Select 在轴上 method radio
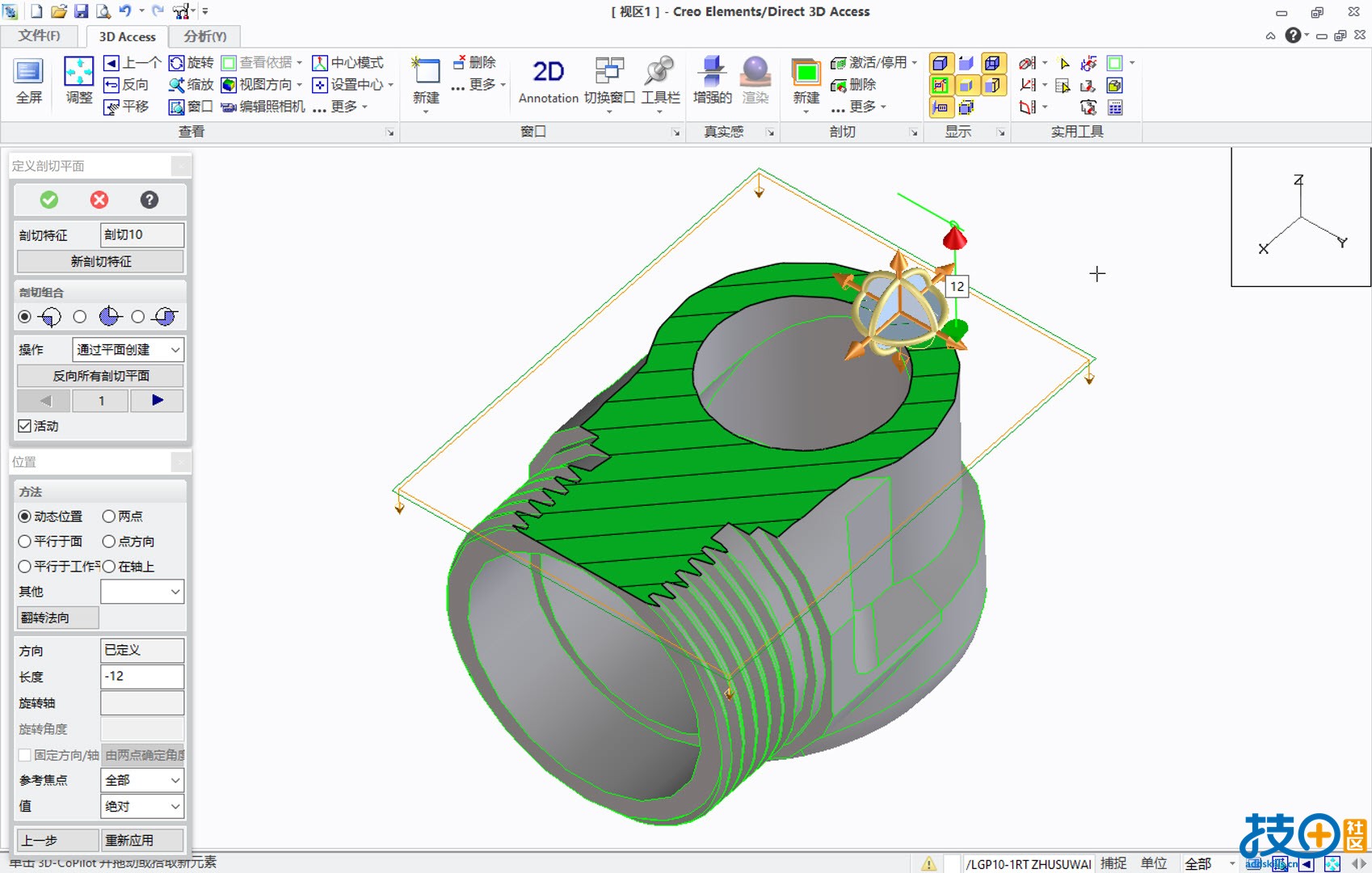Screen dimensions: 1372x873 tap(109, 566)
